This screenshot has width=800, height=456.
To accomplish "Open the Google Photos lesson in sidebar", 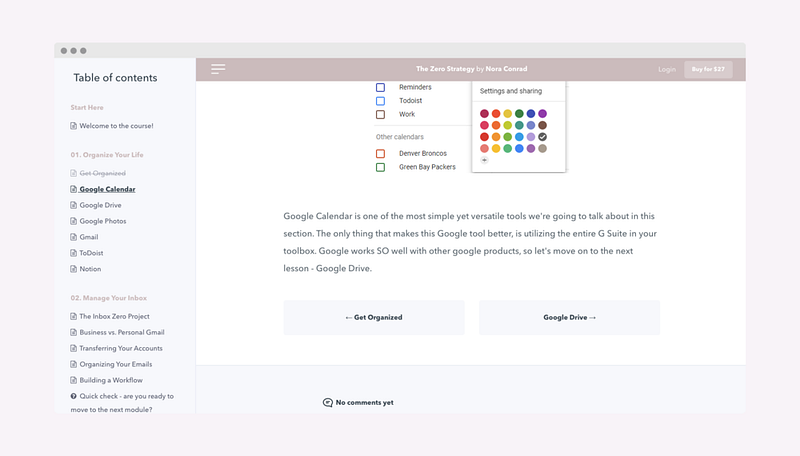I will coord(103,221).
